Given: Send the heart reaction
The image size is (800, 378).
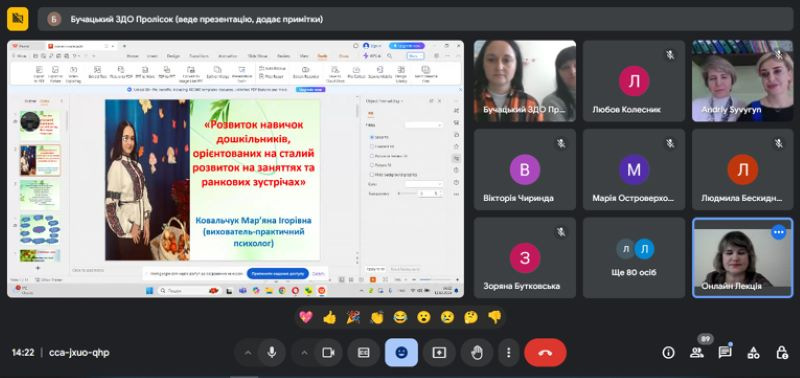Looking at the screenshot, I should [x=306, y=317].
